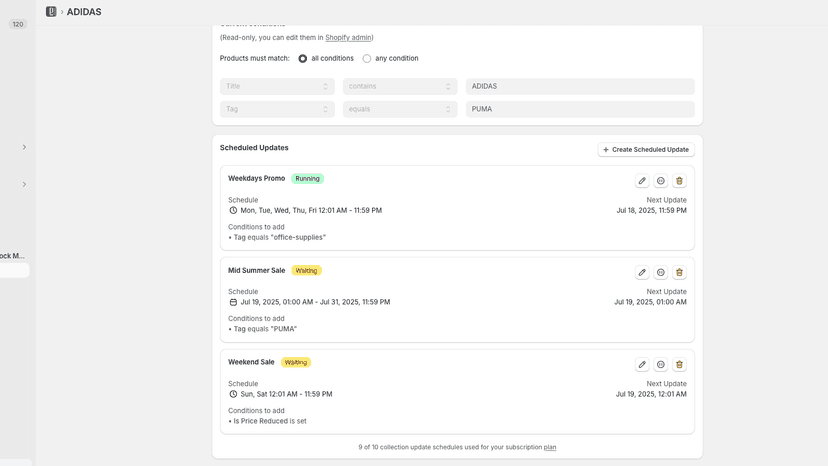Edit the Mid Summer Sale update
This screenshot has width=828, height=466.
click(x=642, y=273)
